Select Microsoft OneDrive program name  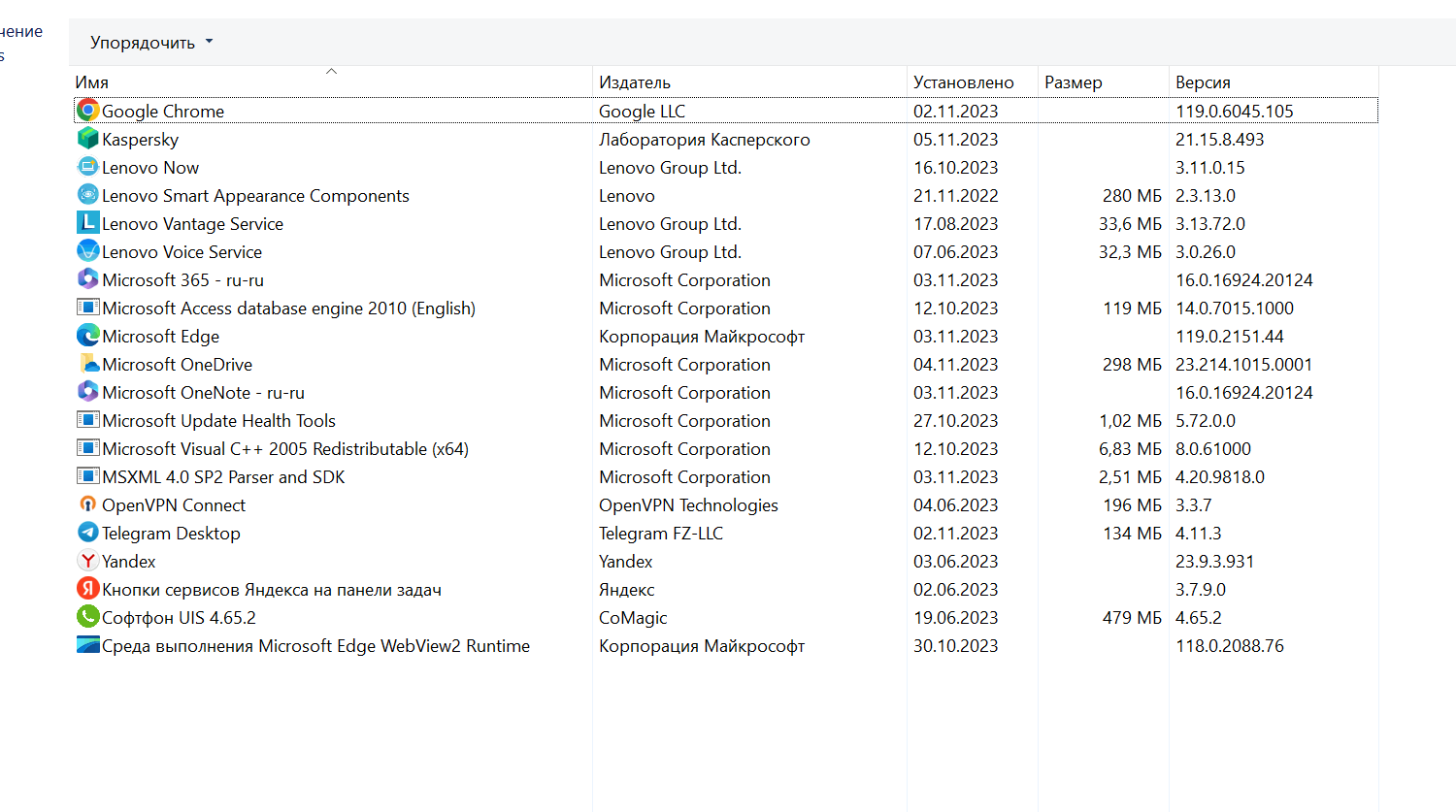pyautogui.click(x=177, y=365)
